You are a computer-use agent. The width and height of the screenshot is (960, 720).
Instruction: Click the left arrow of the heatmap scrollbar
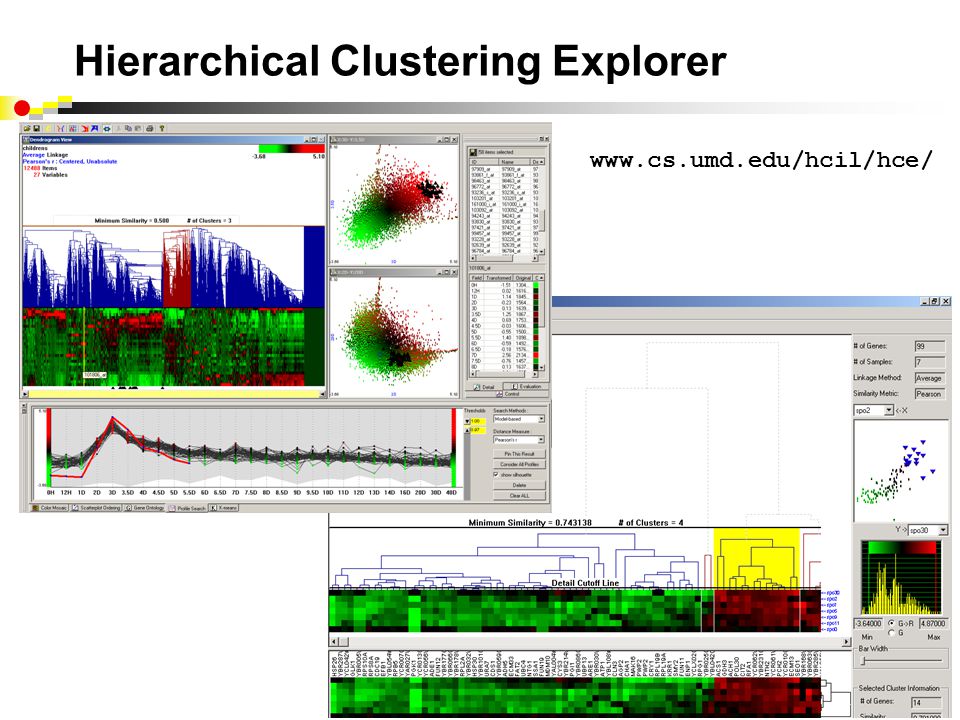(x=334, y=642)
